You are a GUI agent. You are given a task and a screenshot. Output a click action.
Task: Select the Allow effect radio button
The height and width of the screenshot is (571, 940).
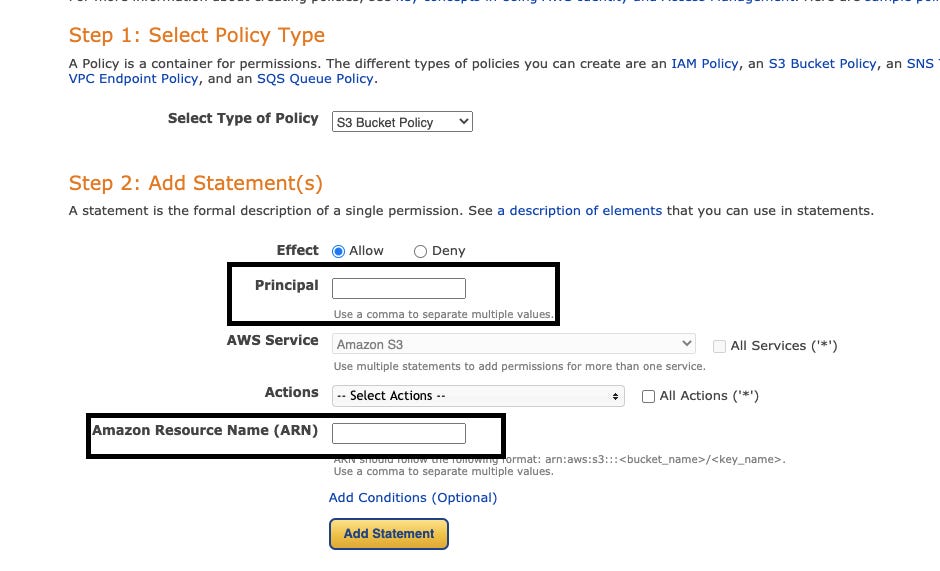(x=338, y=251)
